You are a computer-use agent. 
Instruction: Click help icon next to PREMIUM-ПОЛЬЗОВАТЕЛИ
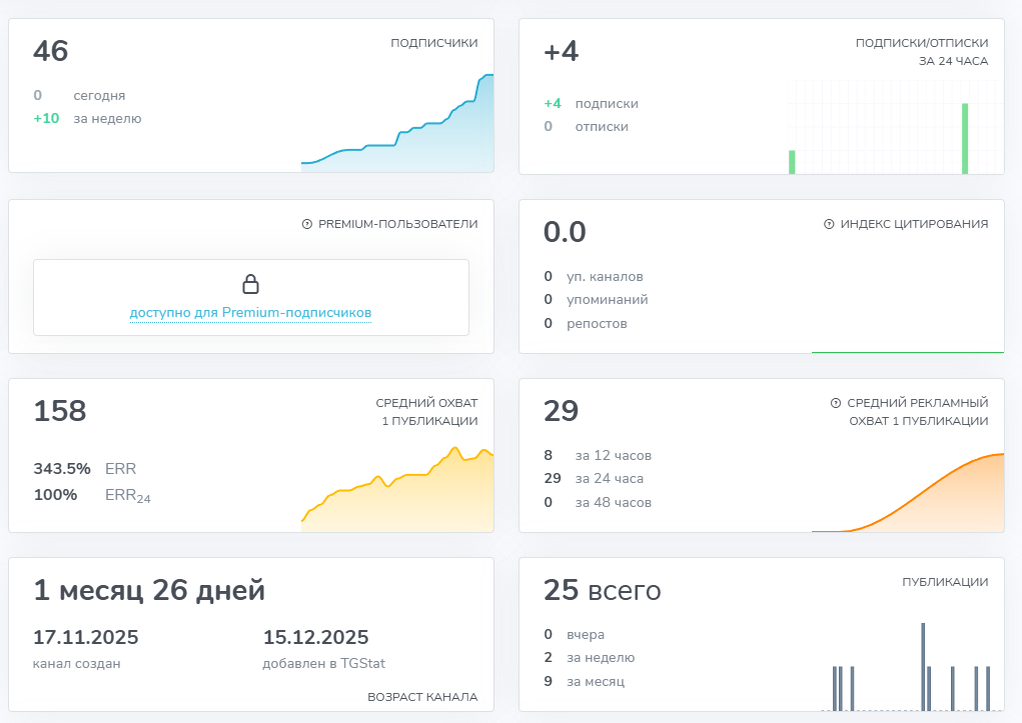[307, 224]
